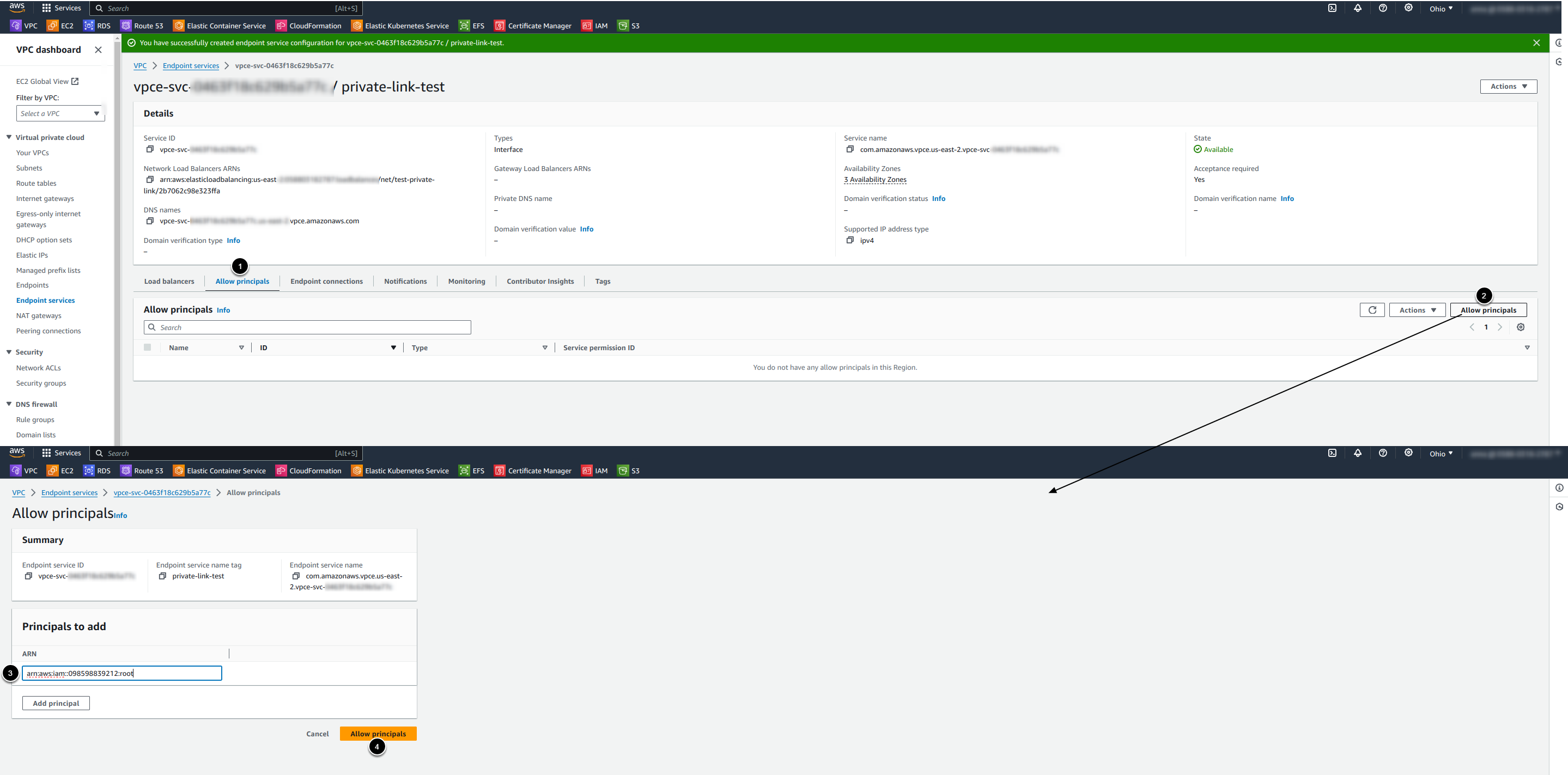
Task: Click the refresh icon in Allow principals panel
Action: pyautogui.click(x=1372, y=310)
